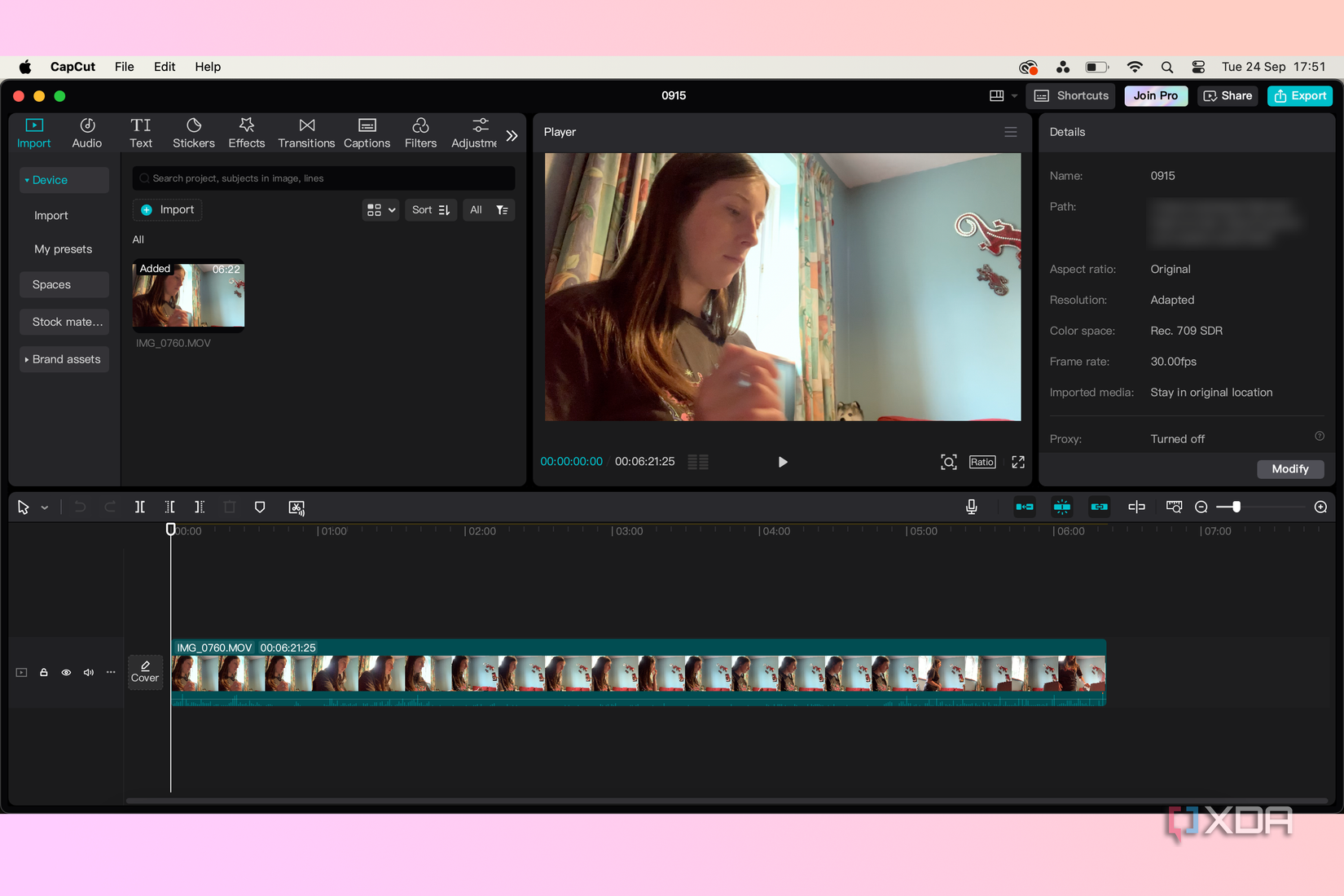Click the Export button

tap(1300, 96)
